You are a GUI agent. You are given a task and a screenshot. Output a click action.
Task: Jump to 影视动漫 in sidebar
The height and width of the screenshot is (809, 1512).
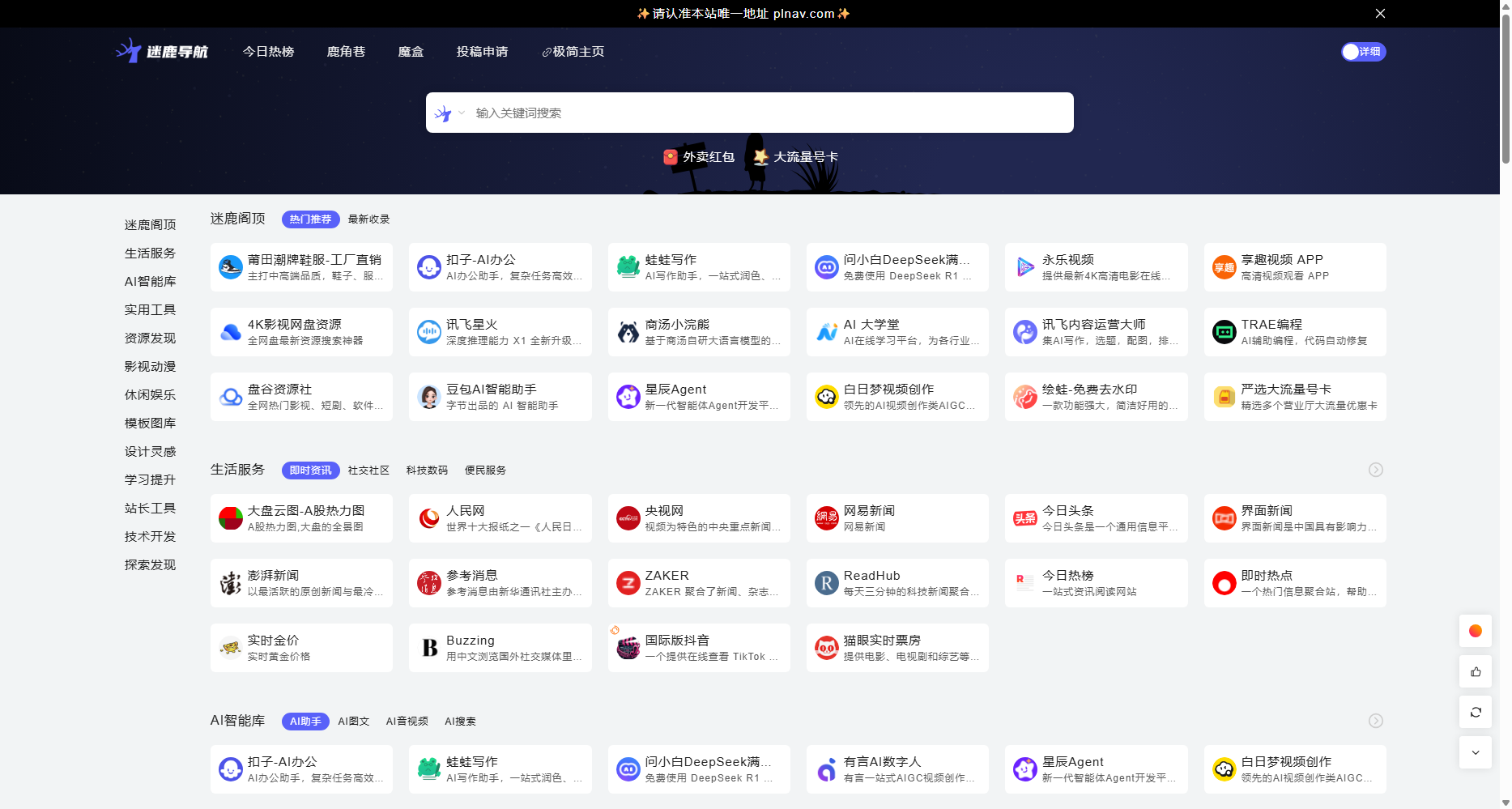coord(150,367)
